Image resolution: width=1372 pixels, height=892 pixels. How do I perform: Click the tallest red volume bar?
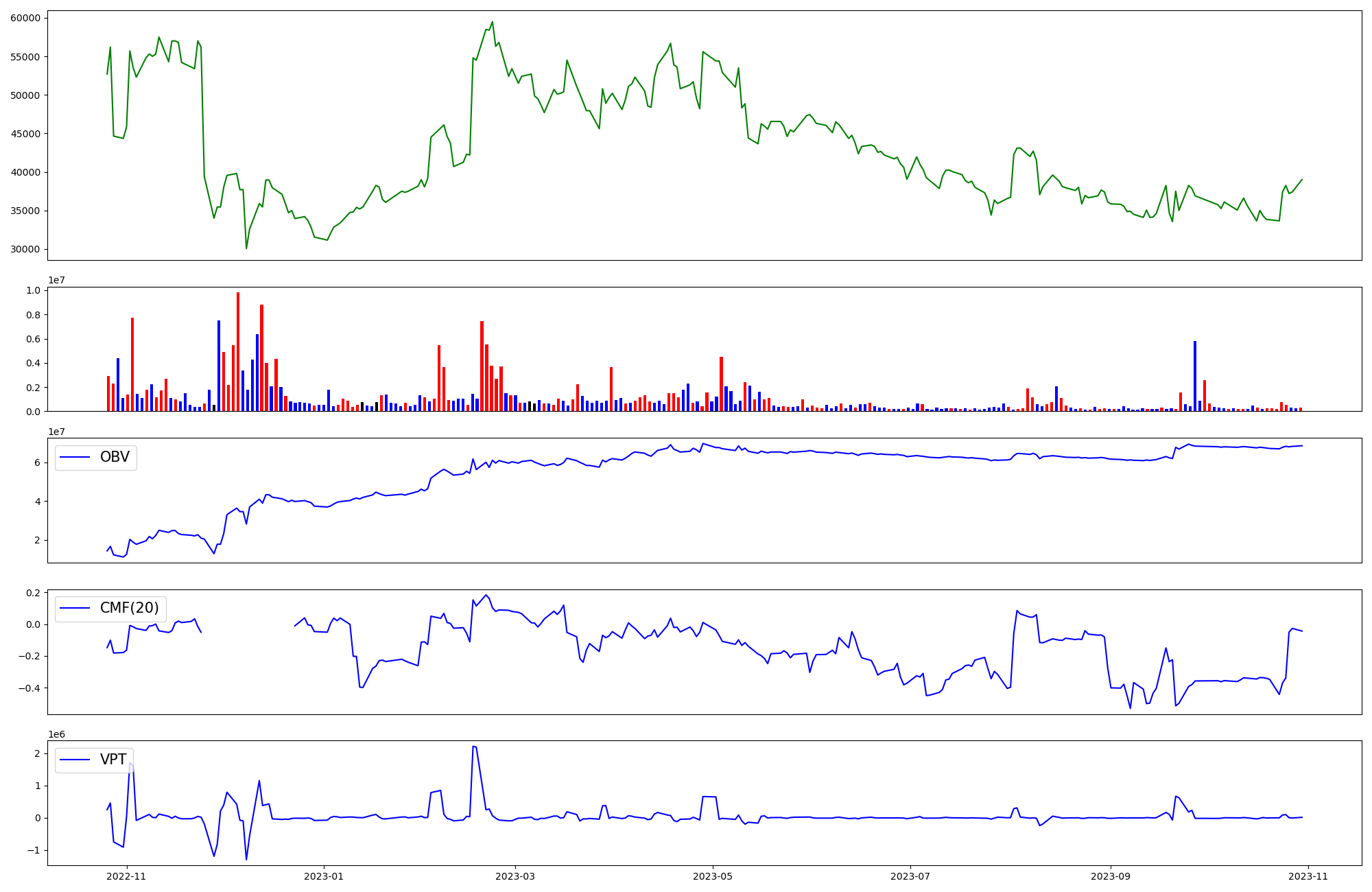coord(238,351)
